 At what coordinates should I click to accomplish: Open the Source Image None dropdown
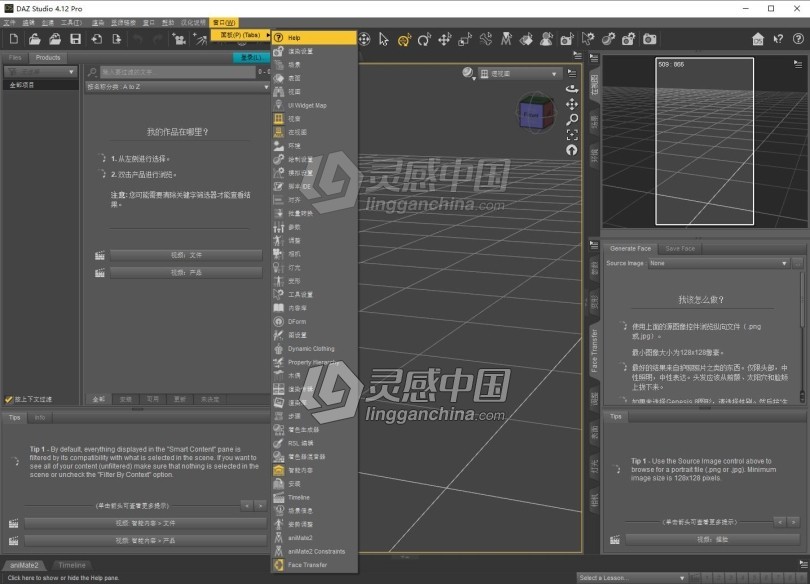click(x=719, y=263)
